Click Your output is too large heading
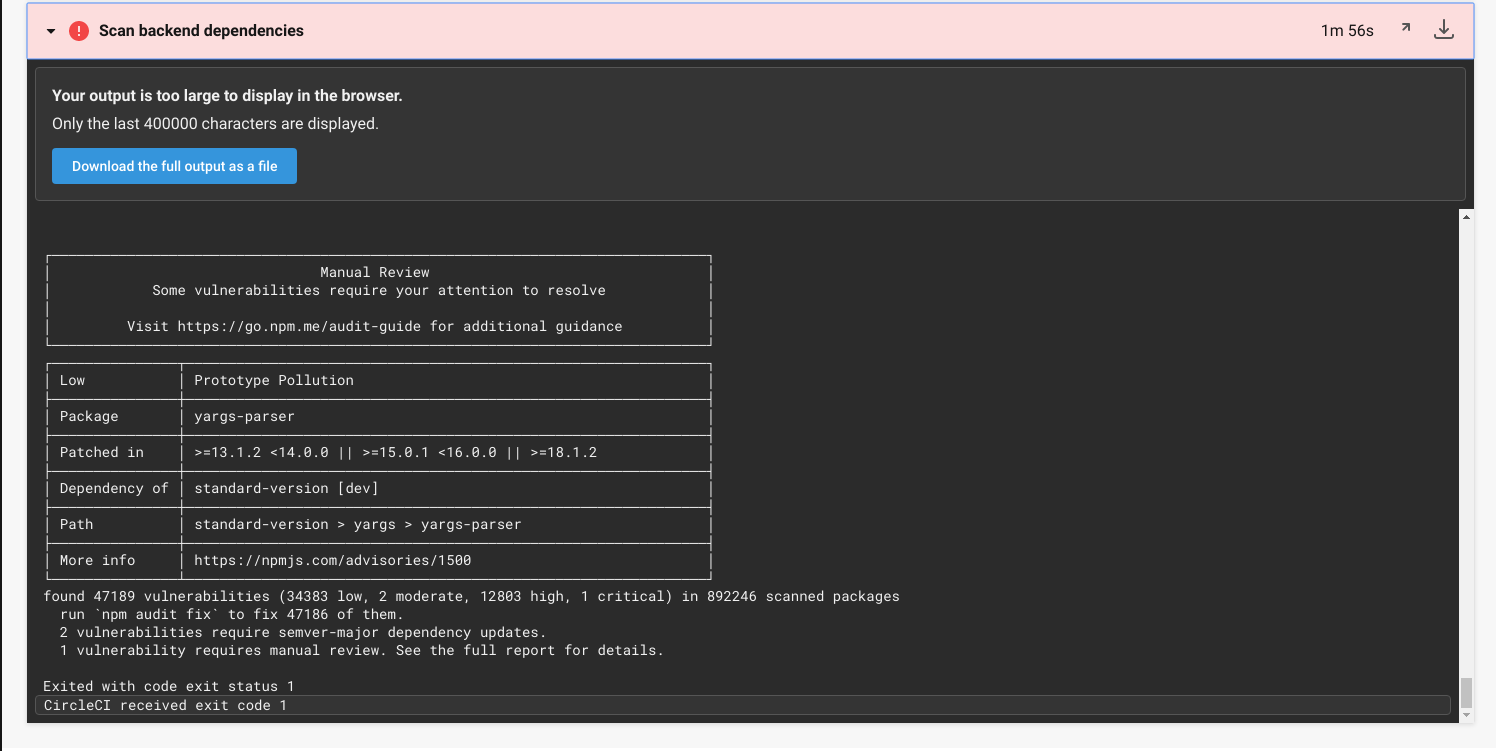 click(227, 96)
